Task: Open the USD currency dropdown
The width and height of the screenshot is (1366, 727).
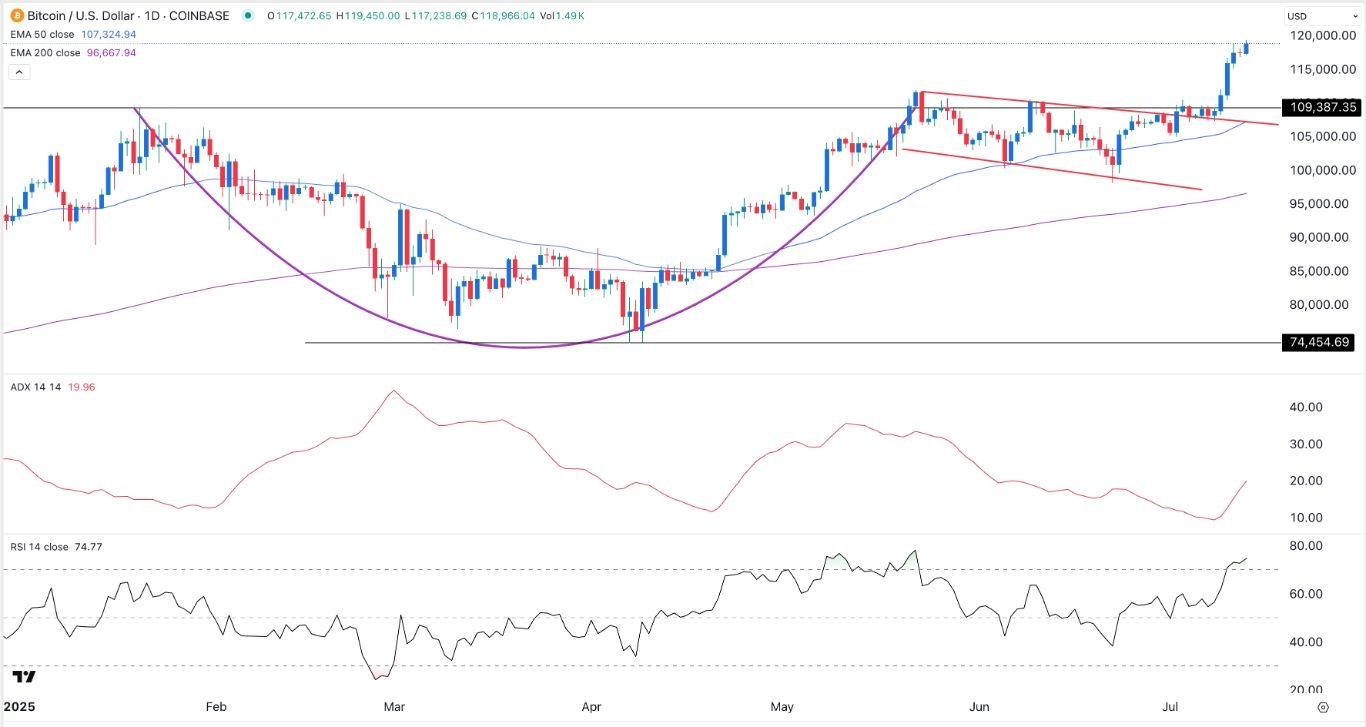Action: click(x=1320, y=16)
